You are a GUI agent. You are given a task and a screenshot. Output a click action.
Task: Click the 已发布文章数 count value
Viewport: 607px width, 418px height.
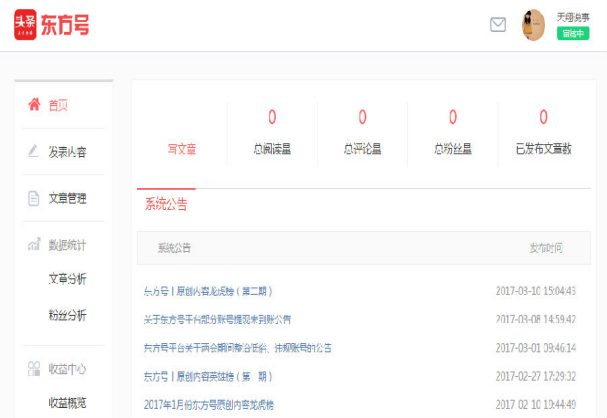point(544,117)
